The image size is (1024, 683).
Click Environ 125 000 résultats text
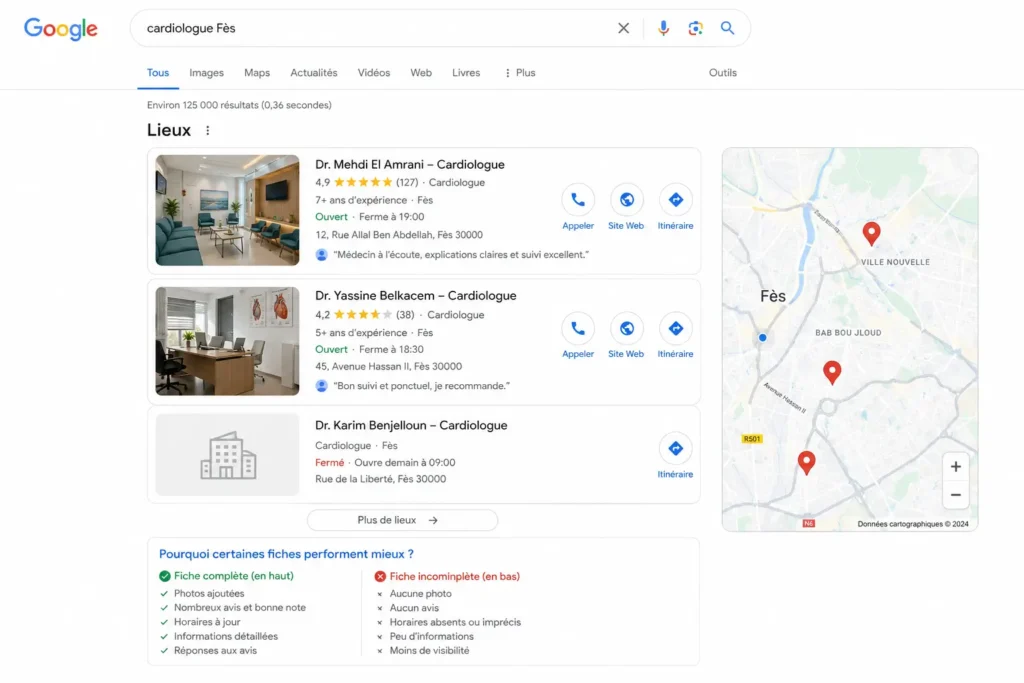click(239, 104)
